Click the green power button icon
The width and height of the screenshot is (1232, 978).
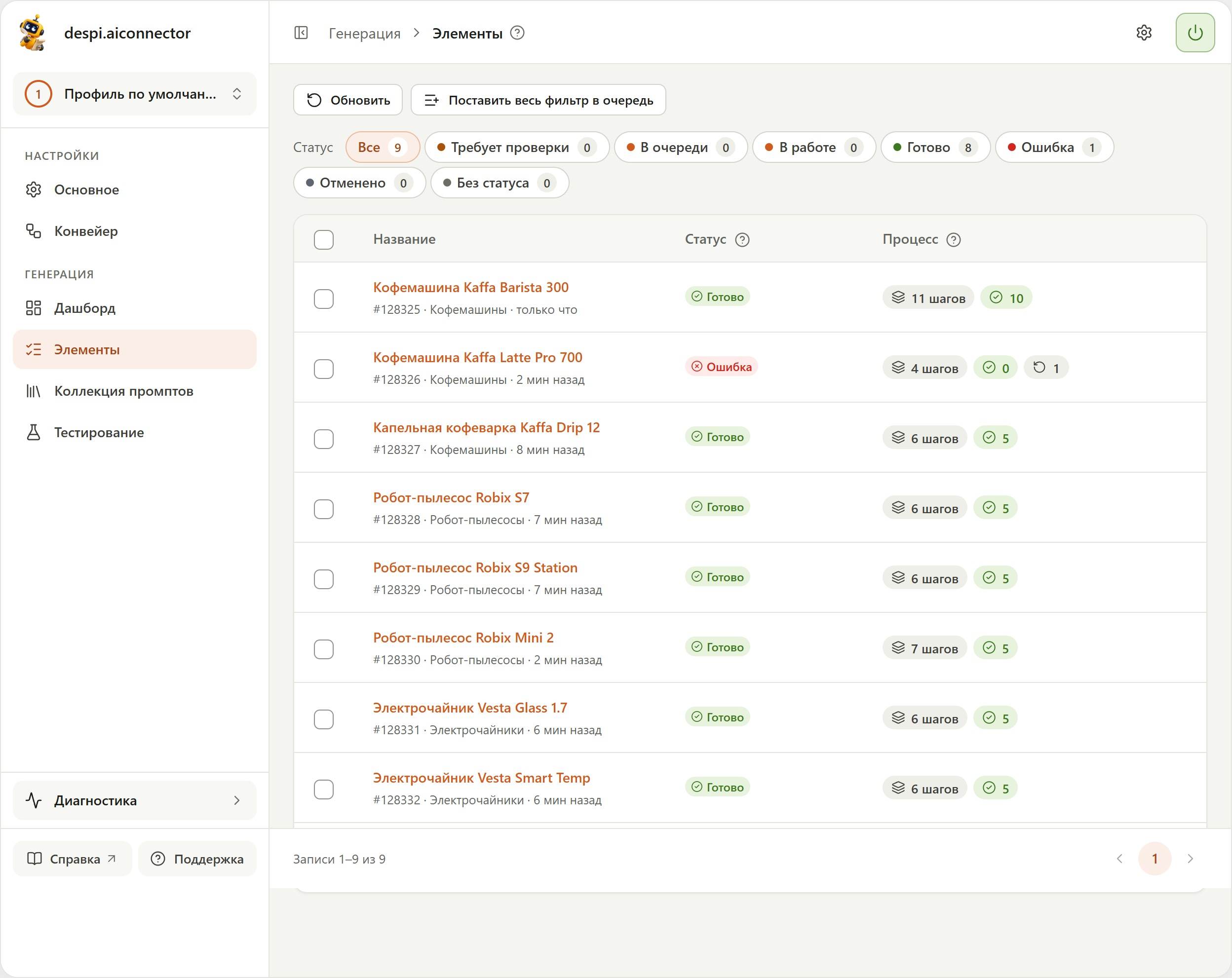[1195, 33]
